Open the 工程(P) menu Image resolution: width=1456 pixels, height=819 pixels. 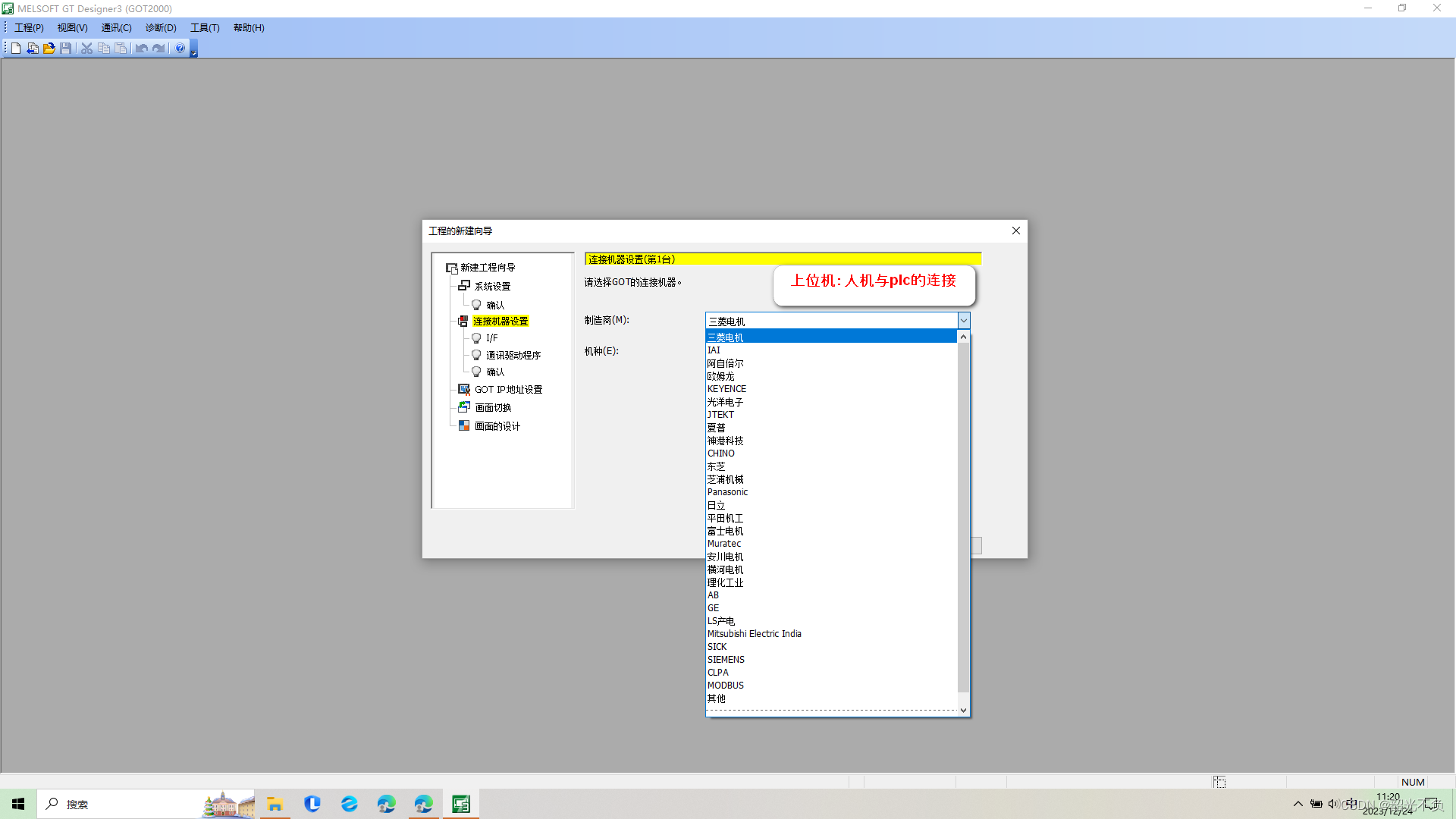click(x=29, y=27)
